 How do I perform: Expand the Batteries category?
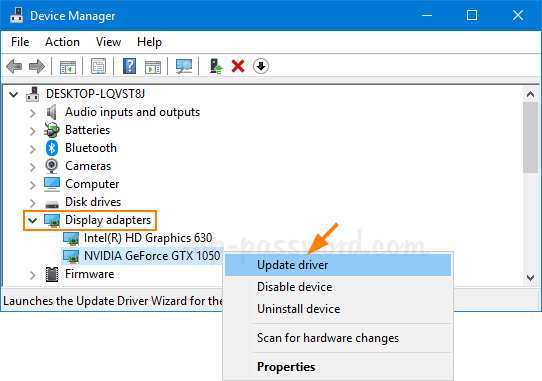[32, 131]
